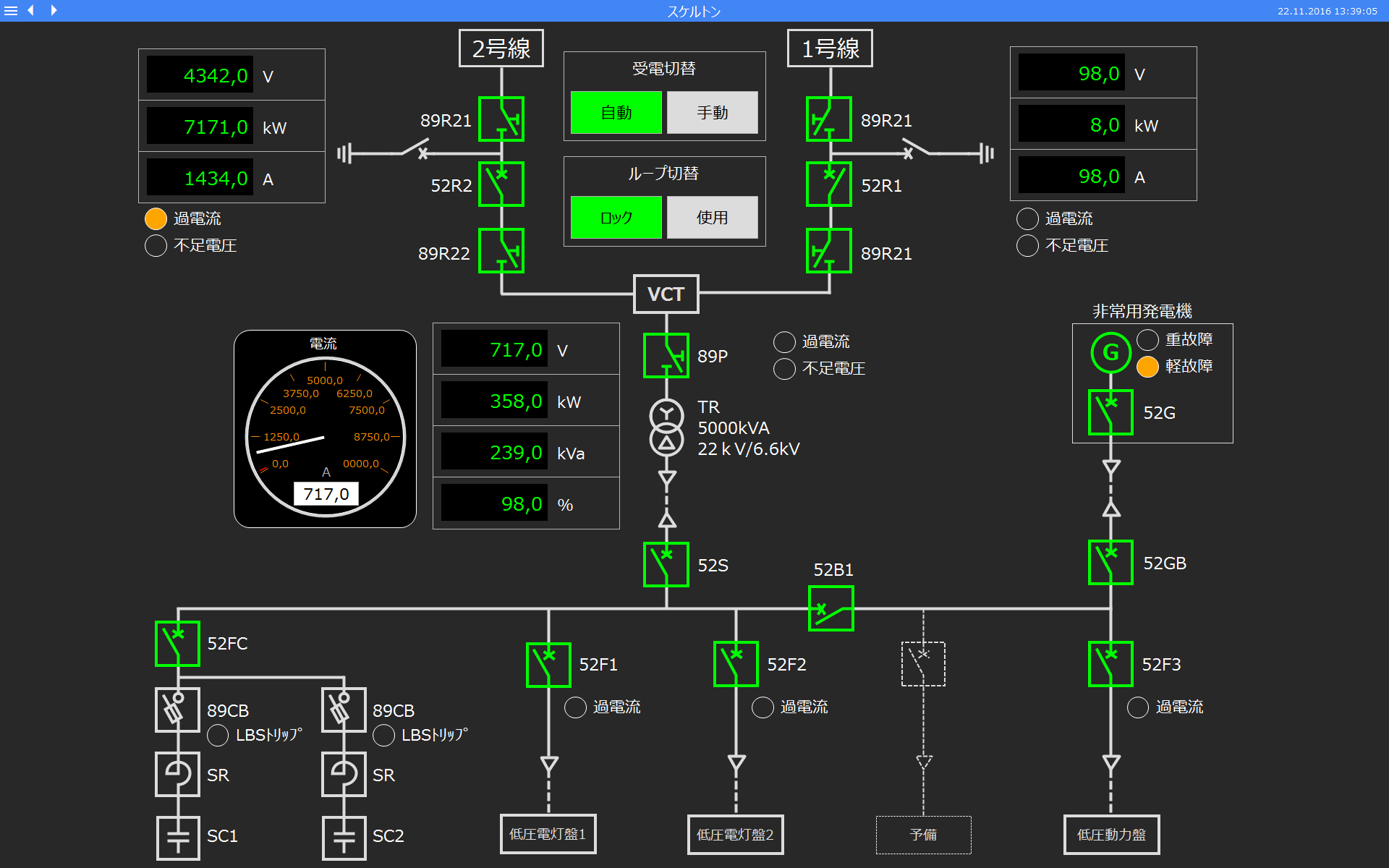Go to previous screen with left arrow

click(31, 10)
